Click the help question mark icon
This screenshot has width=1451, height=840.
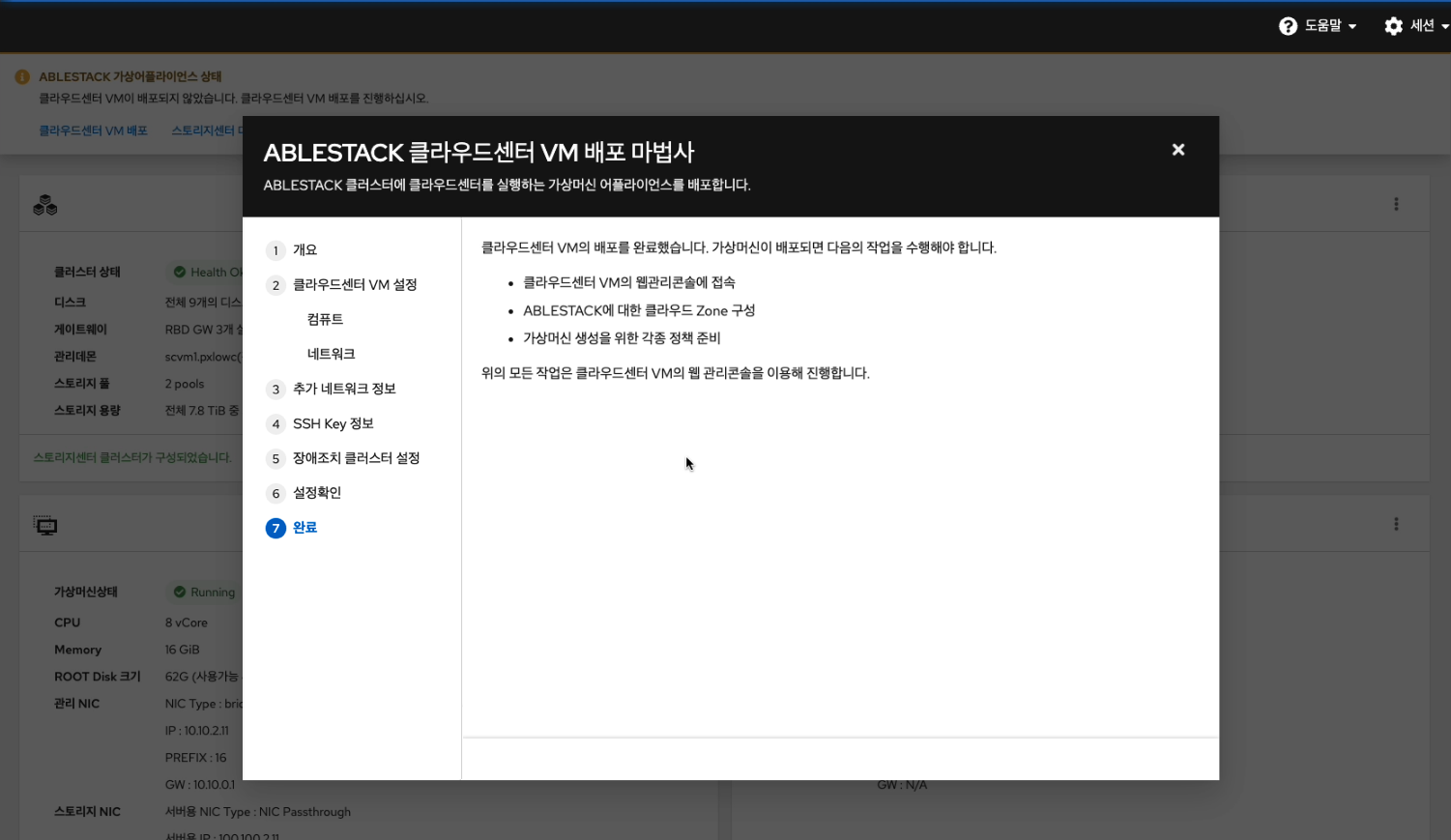click(1288, 26)
